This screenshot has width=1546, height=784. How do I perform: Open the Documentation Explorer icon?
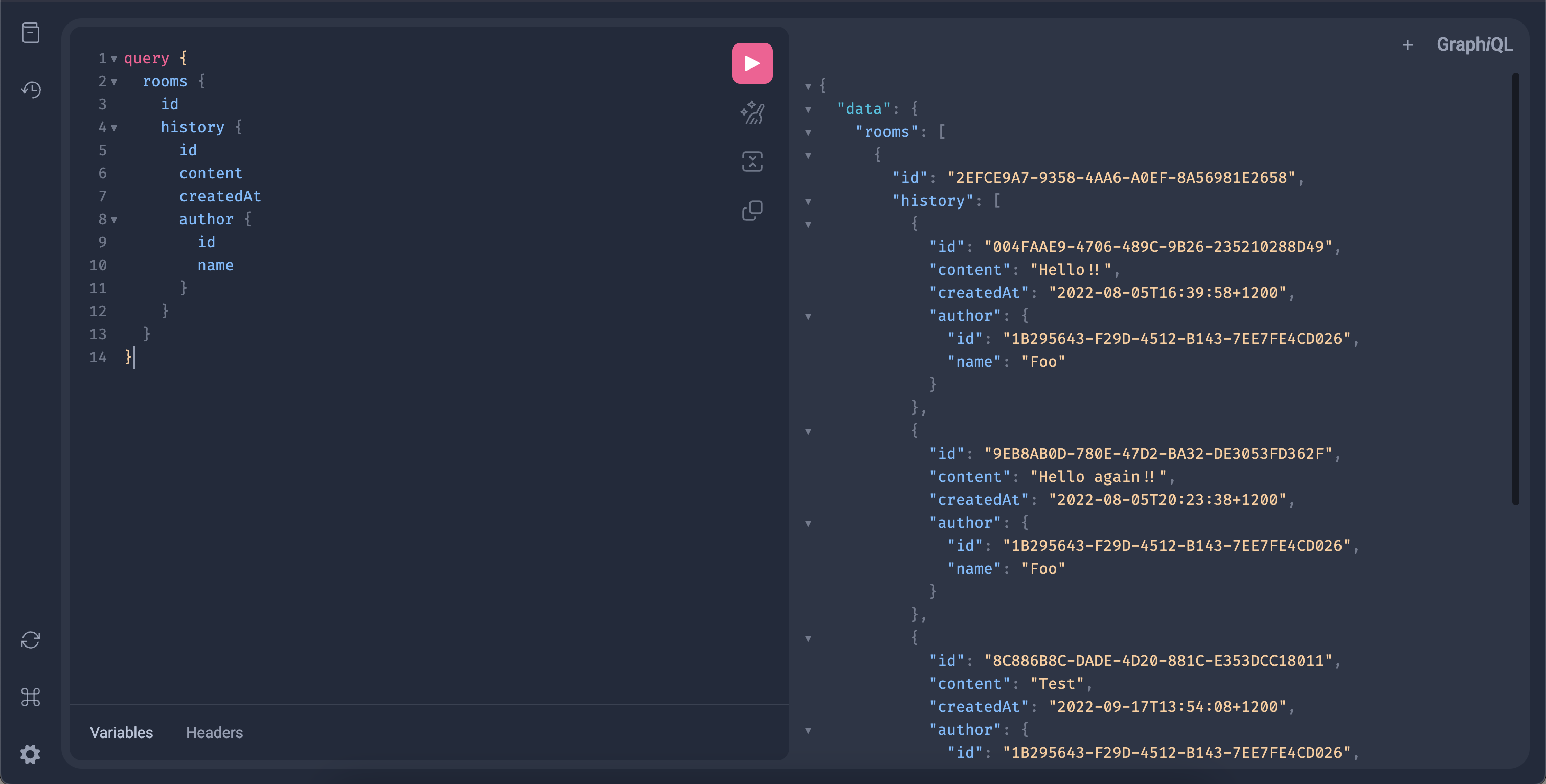[31, 32]
